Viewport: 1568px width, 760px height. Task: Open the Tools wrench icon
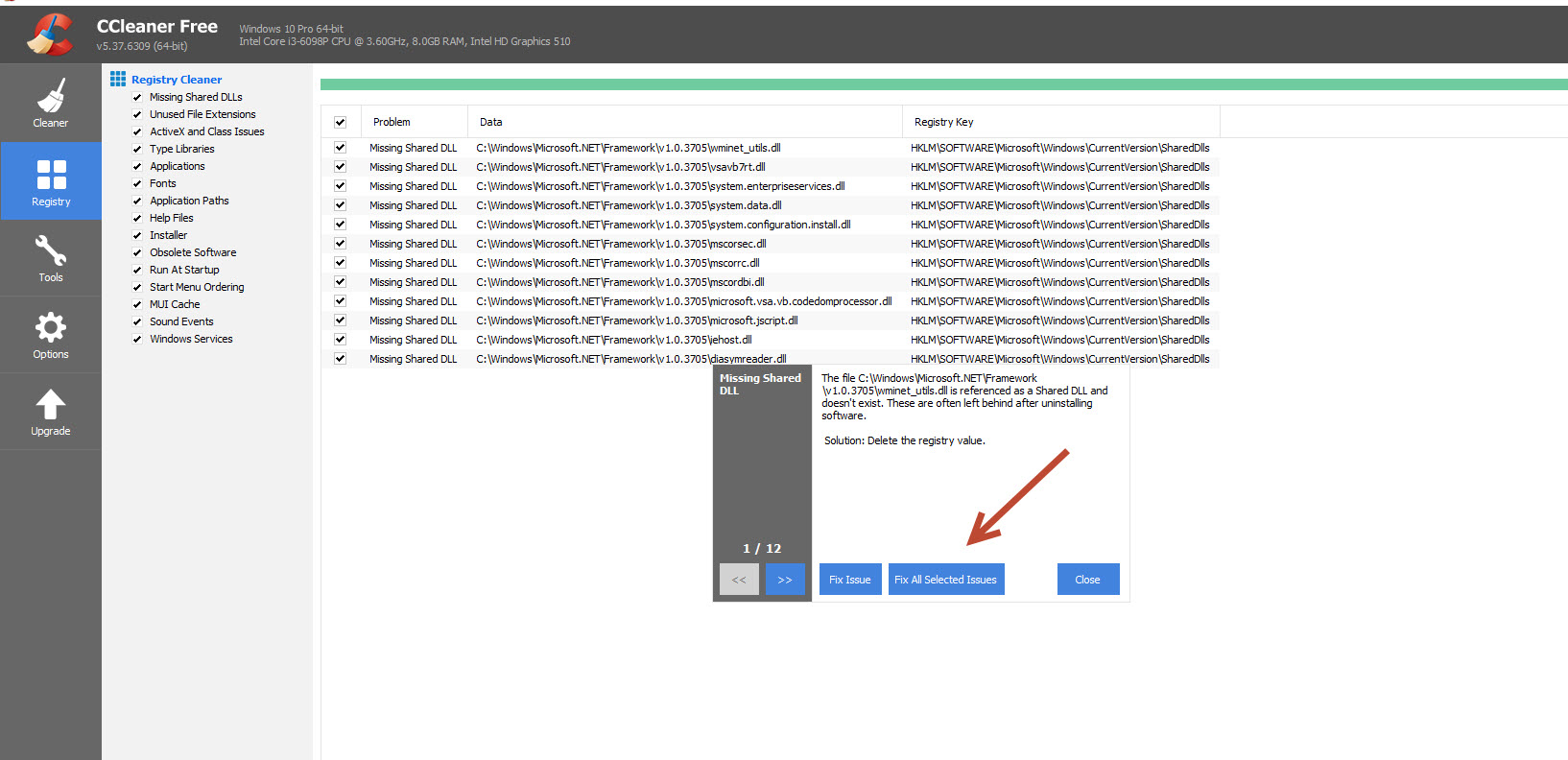click(x=51, y=250)
